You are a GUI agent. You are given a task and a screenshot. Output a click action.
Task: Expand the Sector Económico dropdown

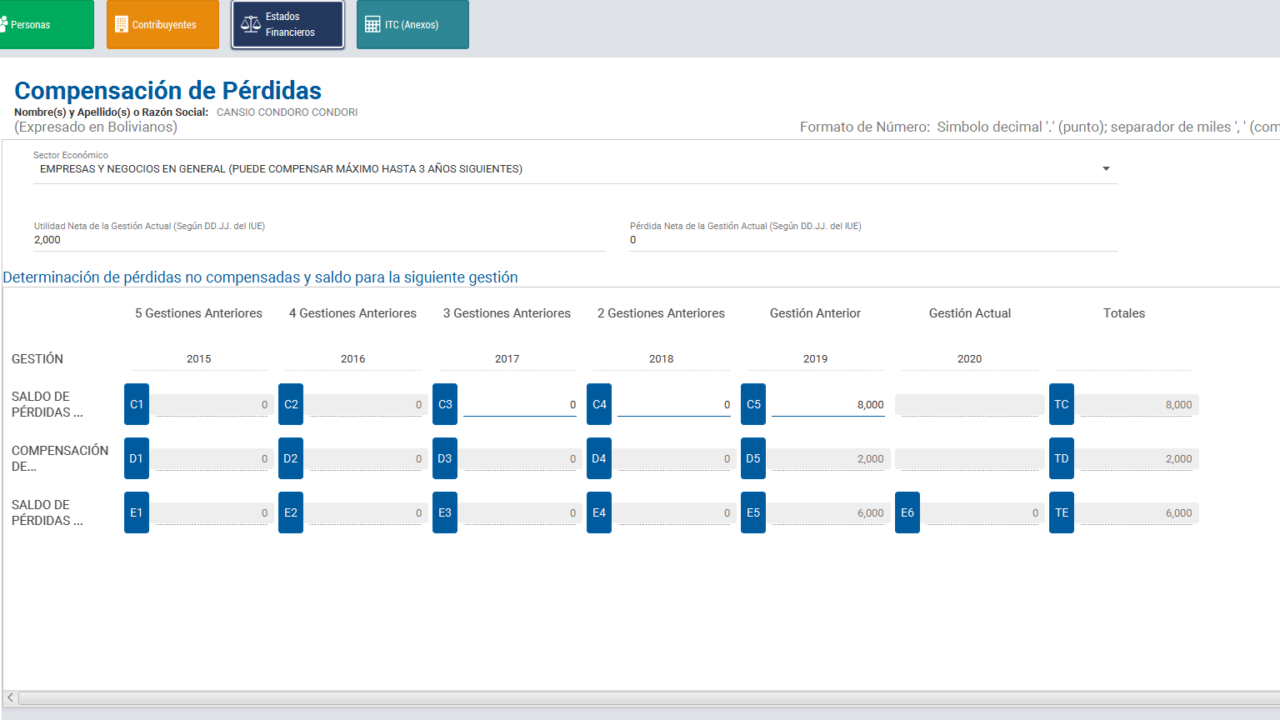(1106, 169)
